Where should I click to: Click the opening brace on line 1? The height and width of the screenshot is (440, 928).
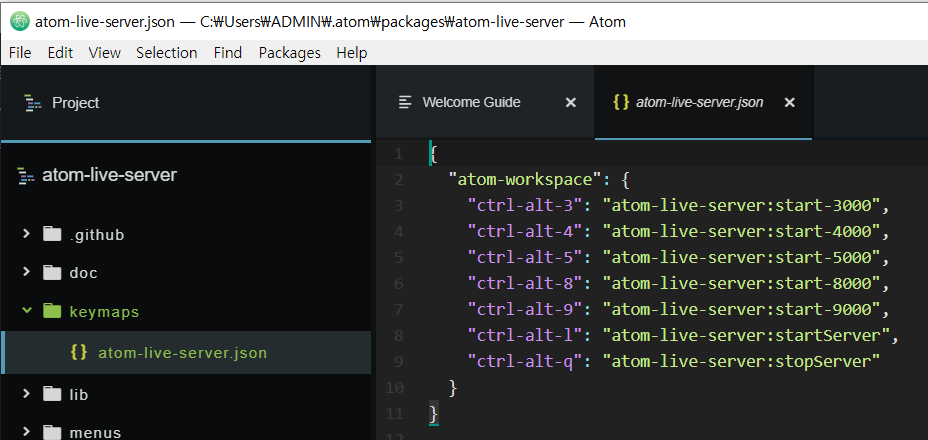coord(434,155)
